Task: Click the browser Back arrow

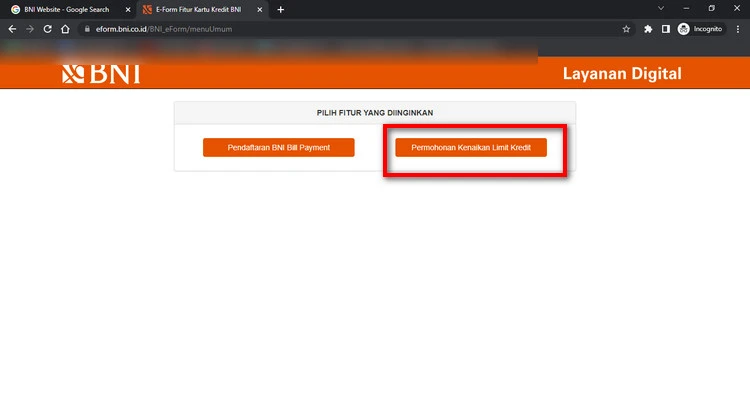Action: tap(12, 29)
